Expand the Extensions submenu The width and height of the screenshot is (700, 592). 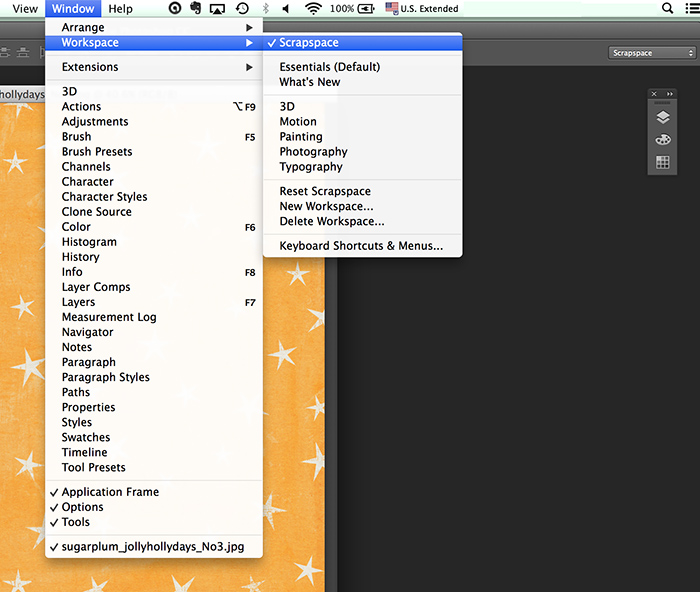pos(154,67)
